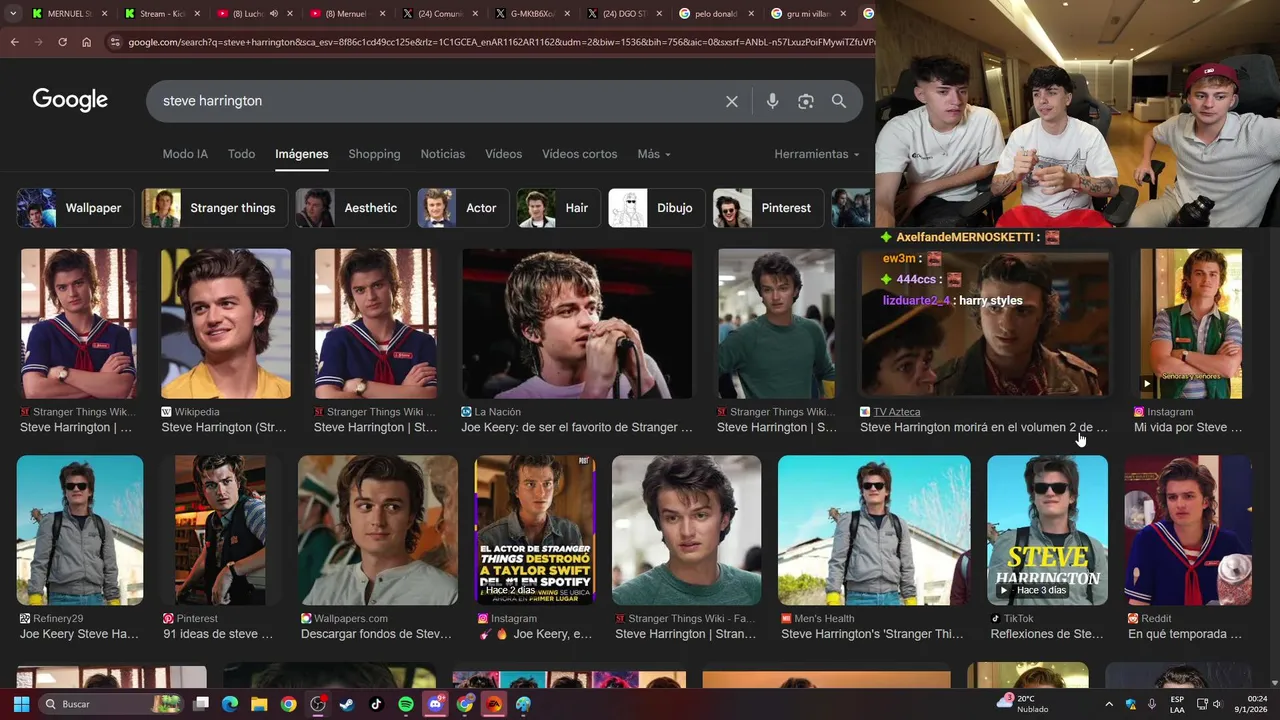Viewport: 1280px width, 720px height.
Task: Expand the Más search filter menu
Action: (x=654, y=154)
